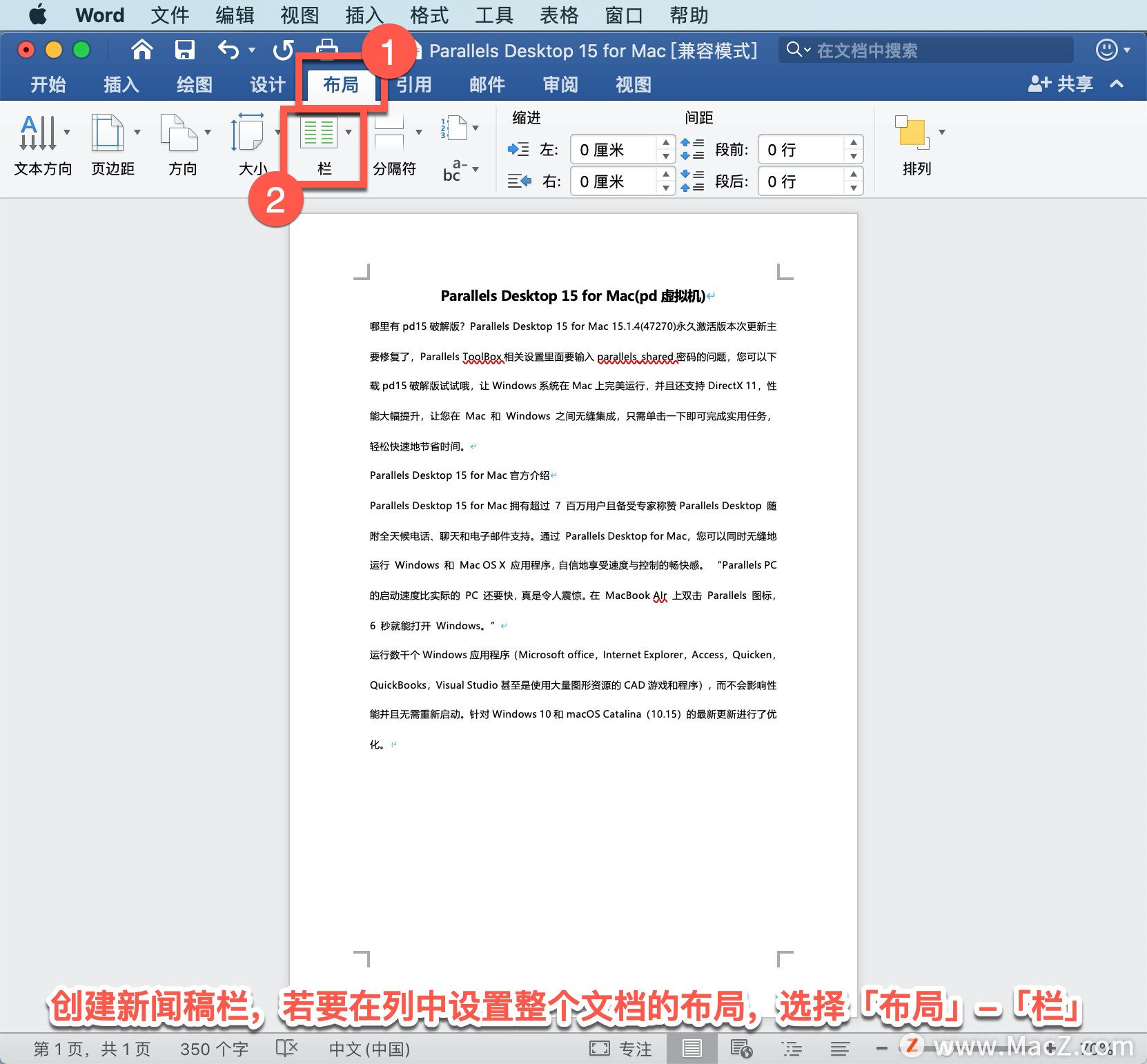Screen dimensions: 1147x1064
Task: Click the Focus (专注) mode icon
Action: (x=600, y=1049)
